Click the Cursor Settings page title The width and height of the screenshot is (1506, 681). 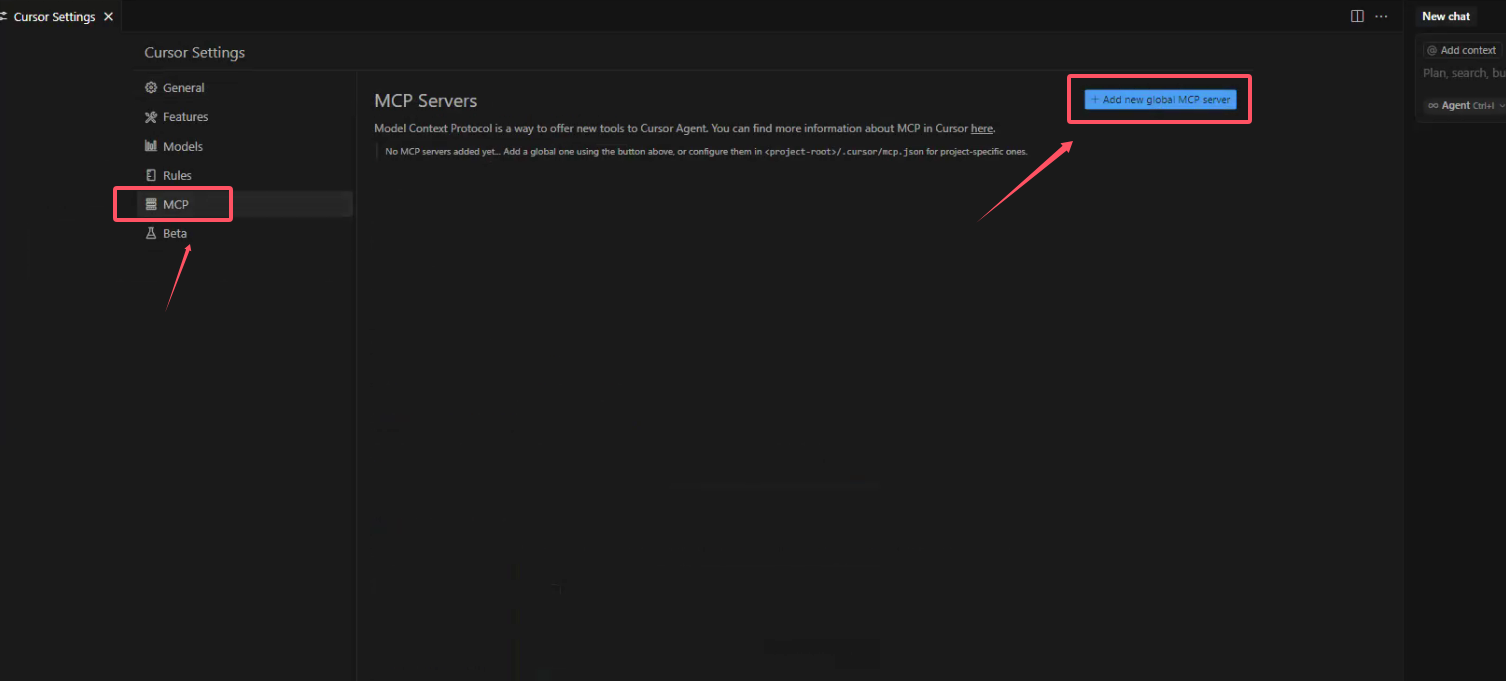(194, 52)
